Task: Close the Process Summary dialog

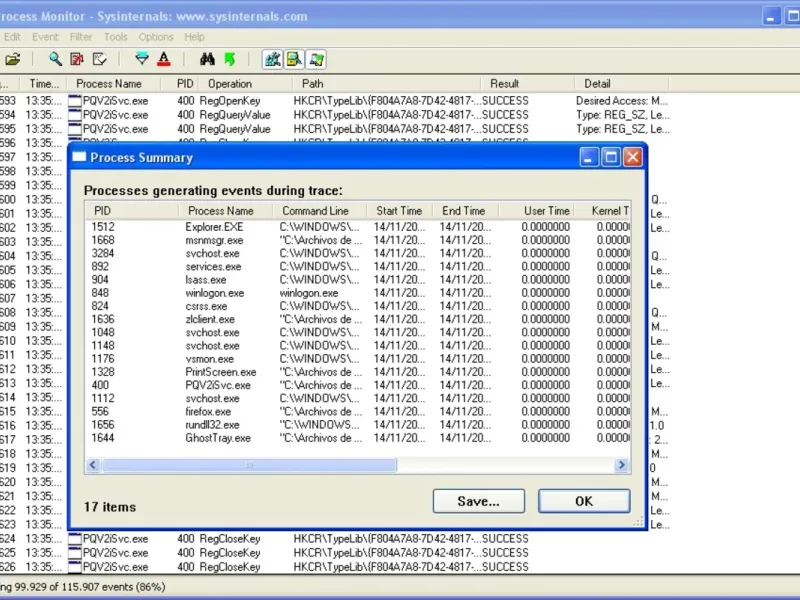Action: point(633,157)
